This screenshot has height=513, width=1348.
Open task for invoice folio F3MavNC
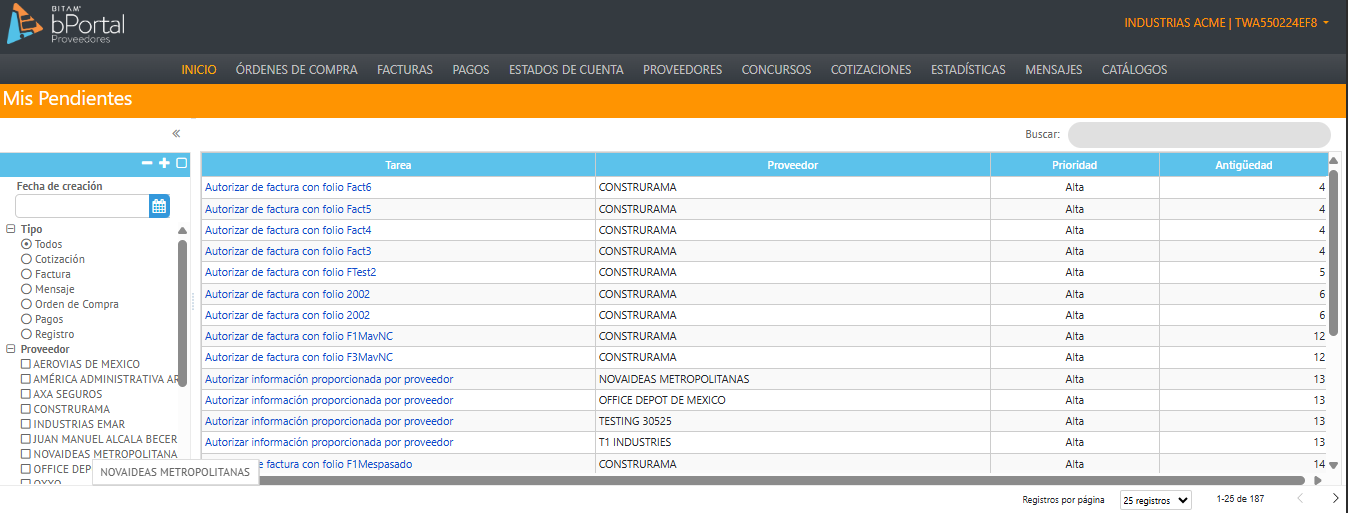[x=299, y=357]
